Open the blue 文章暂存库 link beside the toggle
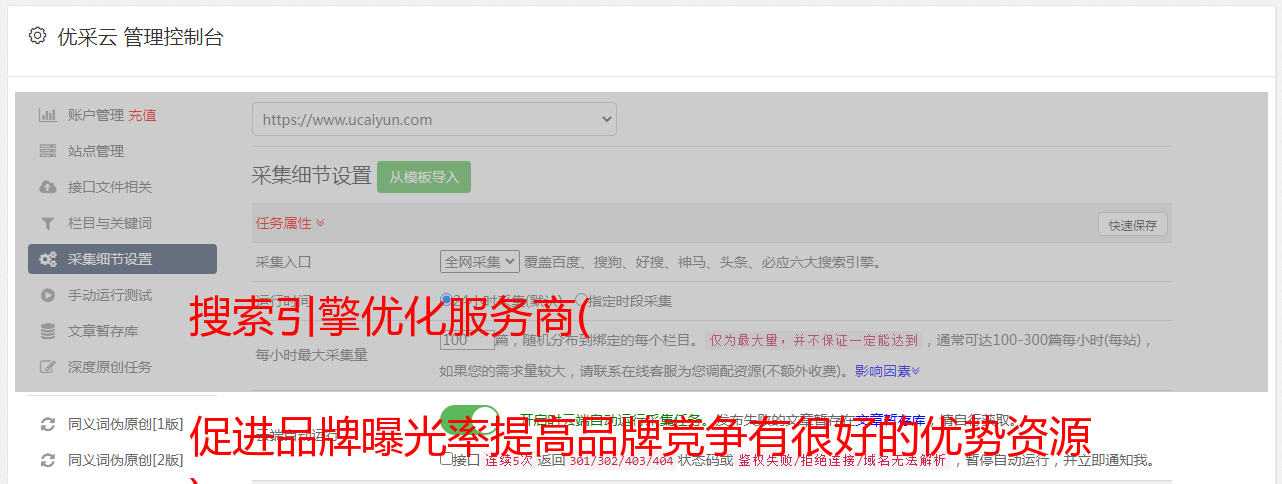The height and width of the screenshot is (484, 1282). 892,420
